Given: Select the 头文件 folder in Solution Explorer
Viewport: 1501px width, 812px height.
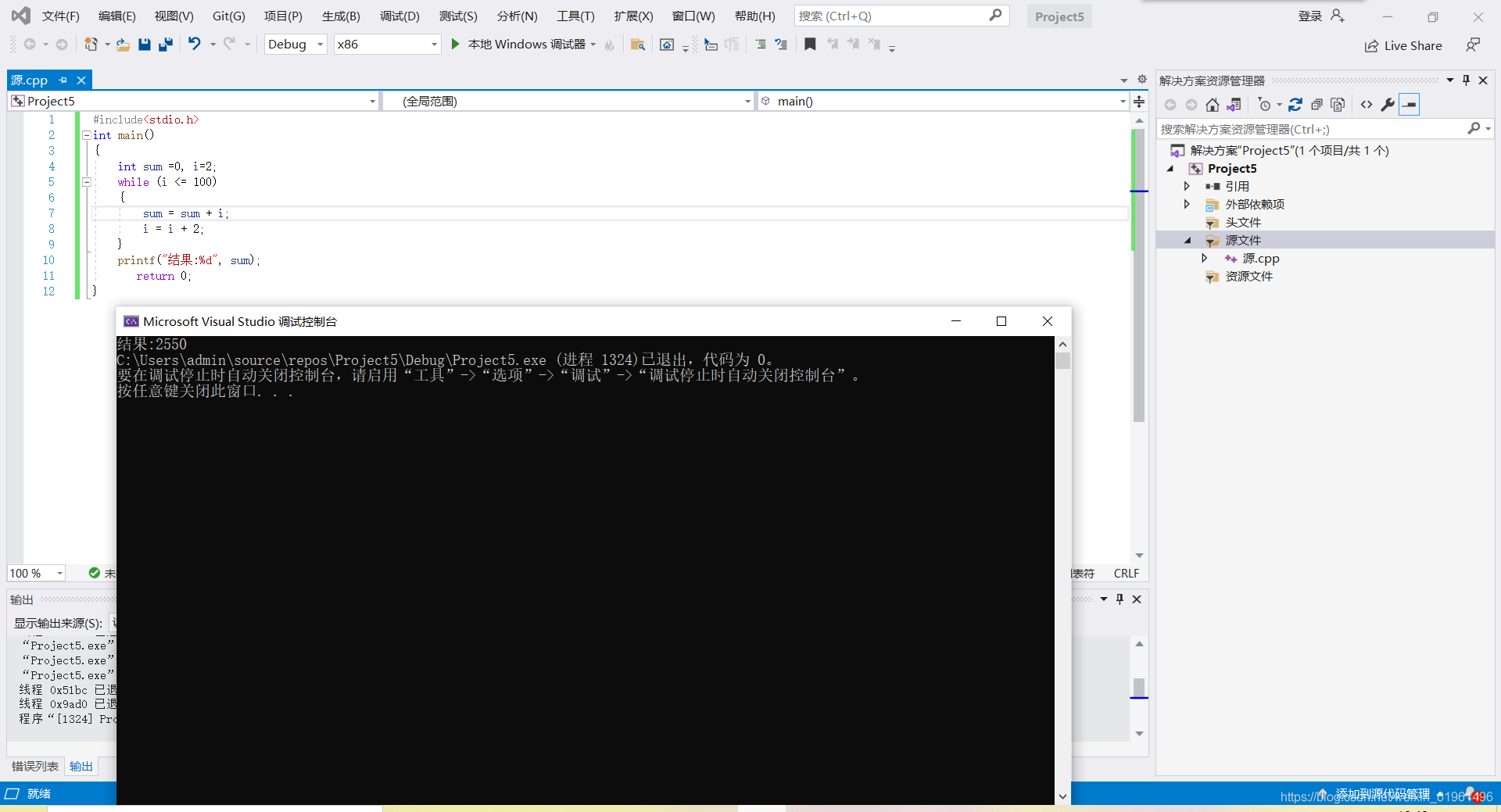Looking at the screenshot, I should pos(1243,222).
